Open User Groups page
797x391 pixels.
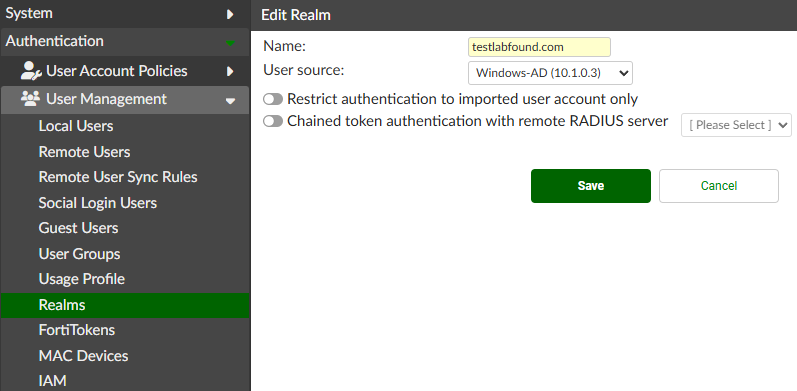click(79, 254)
